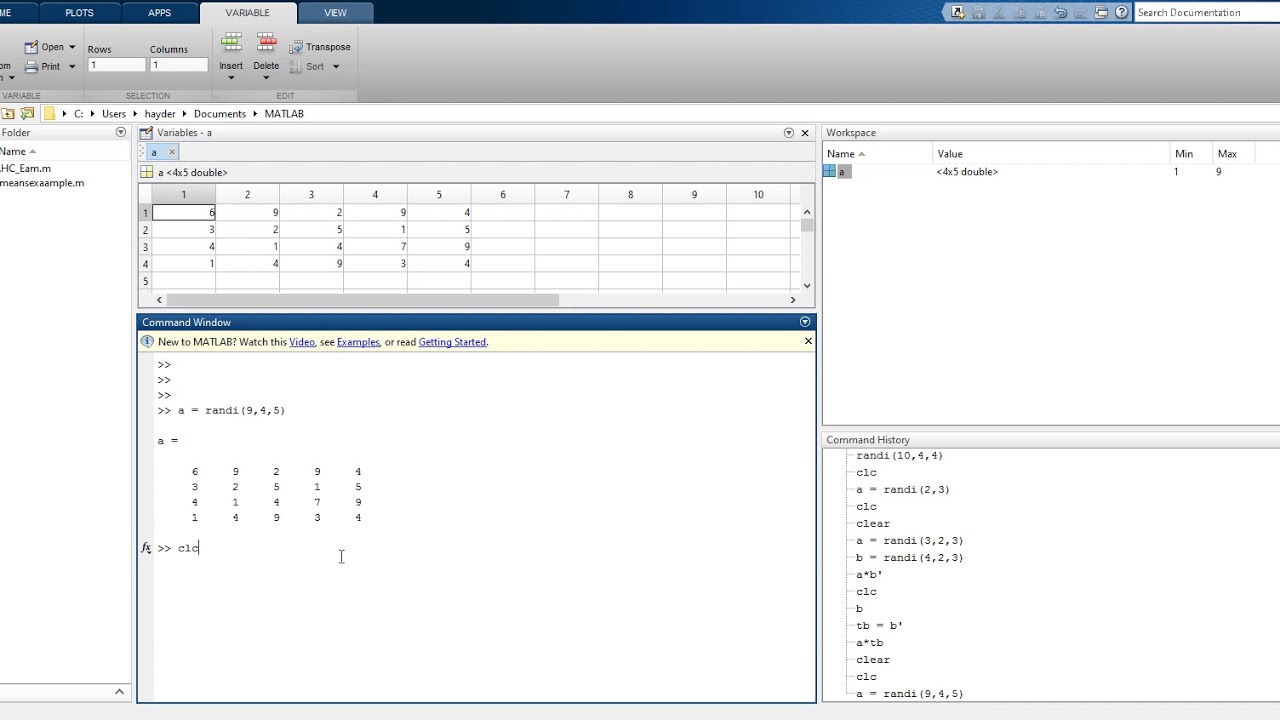Viewport: 1280px width, 720px height.
Task: Switch to the PLOTS tab
Action: [x=79, y=13]
